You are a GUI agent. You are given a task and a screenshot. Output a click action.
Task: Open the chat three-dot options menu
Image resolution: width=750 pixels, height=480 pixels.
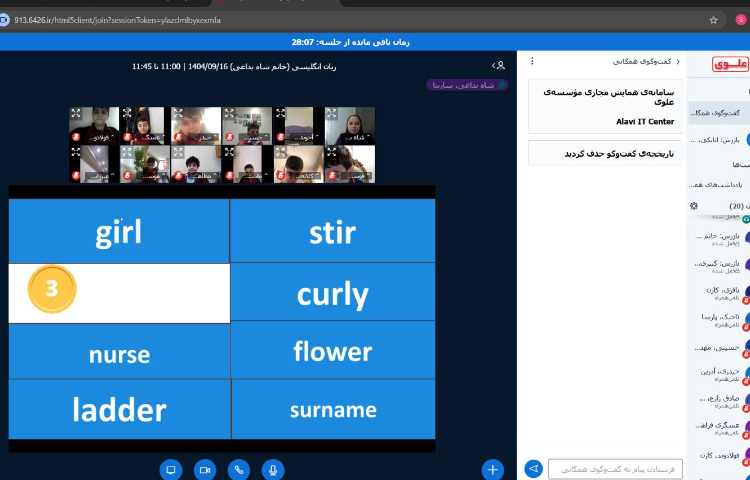click(532, 61)
